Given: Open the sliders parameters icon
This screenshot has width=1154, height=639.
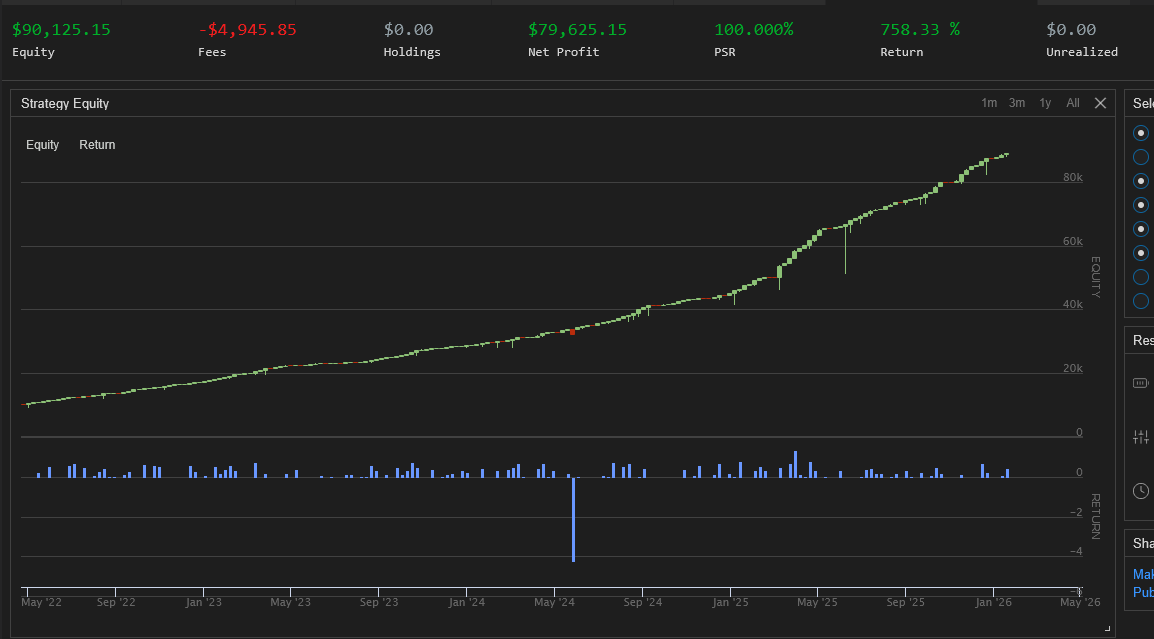Looking at the screenshot, I should click(1141, 437).
